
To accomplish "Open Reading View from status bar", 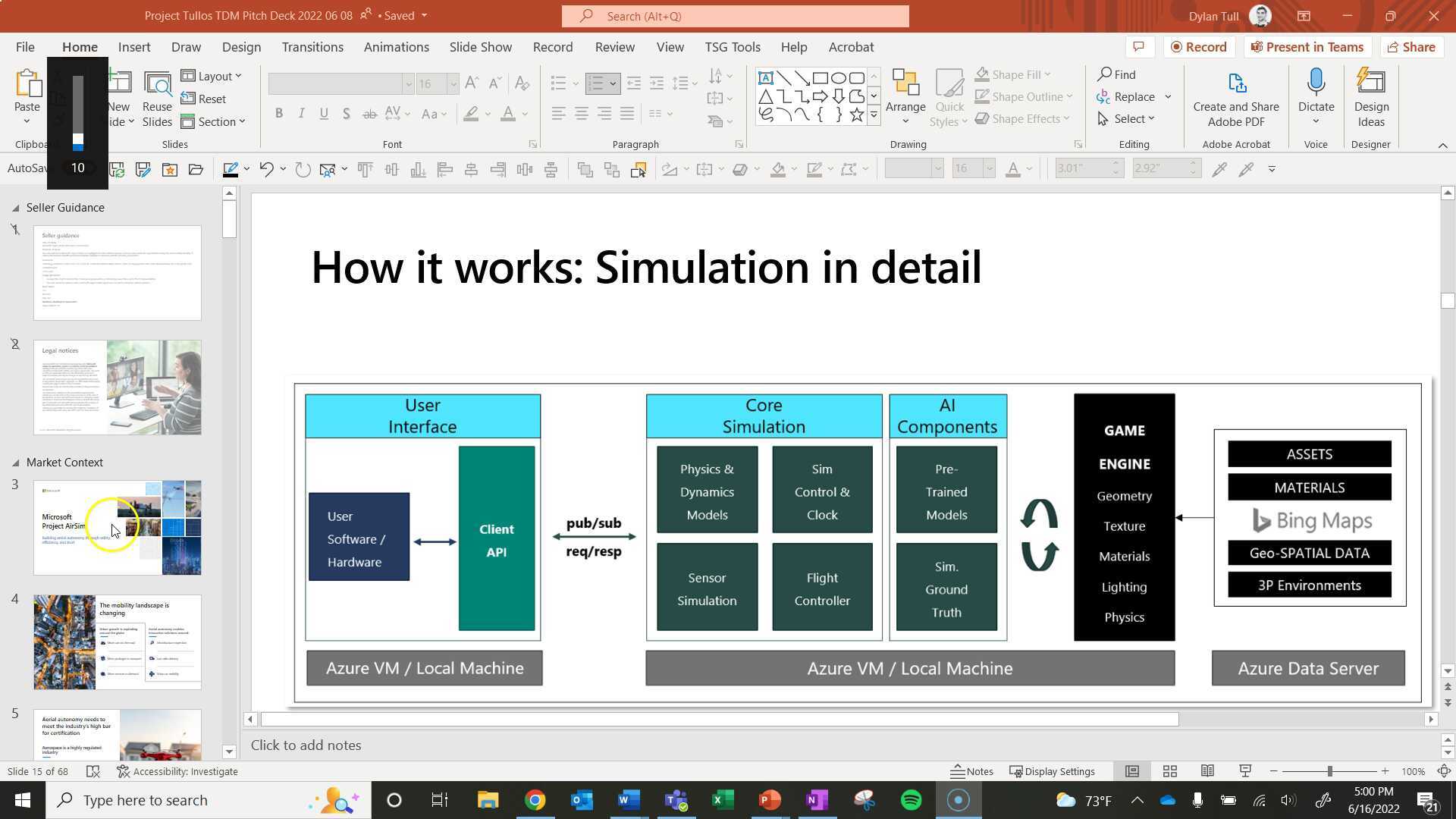I will [x=1207, y=771].
